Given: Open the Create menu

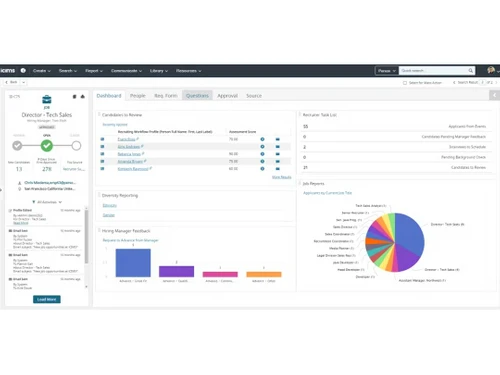Looking at the screenshot, I should pyautogui.click(x=42, y=71).
